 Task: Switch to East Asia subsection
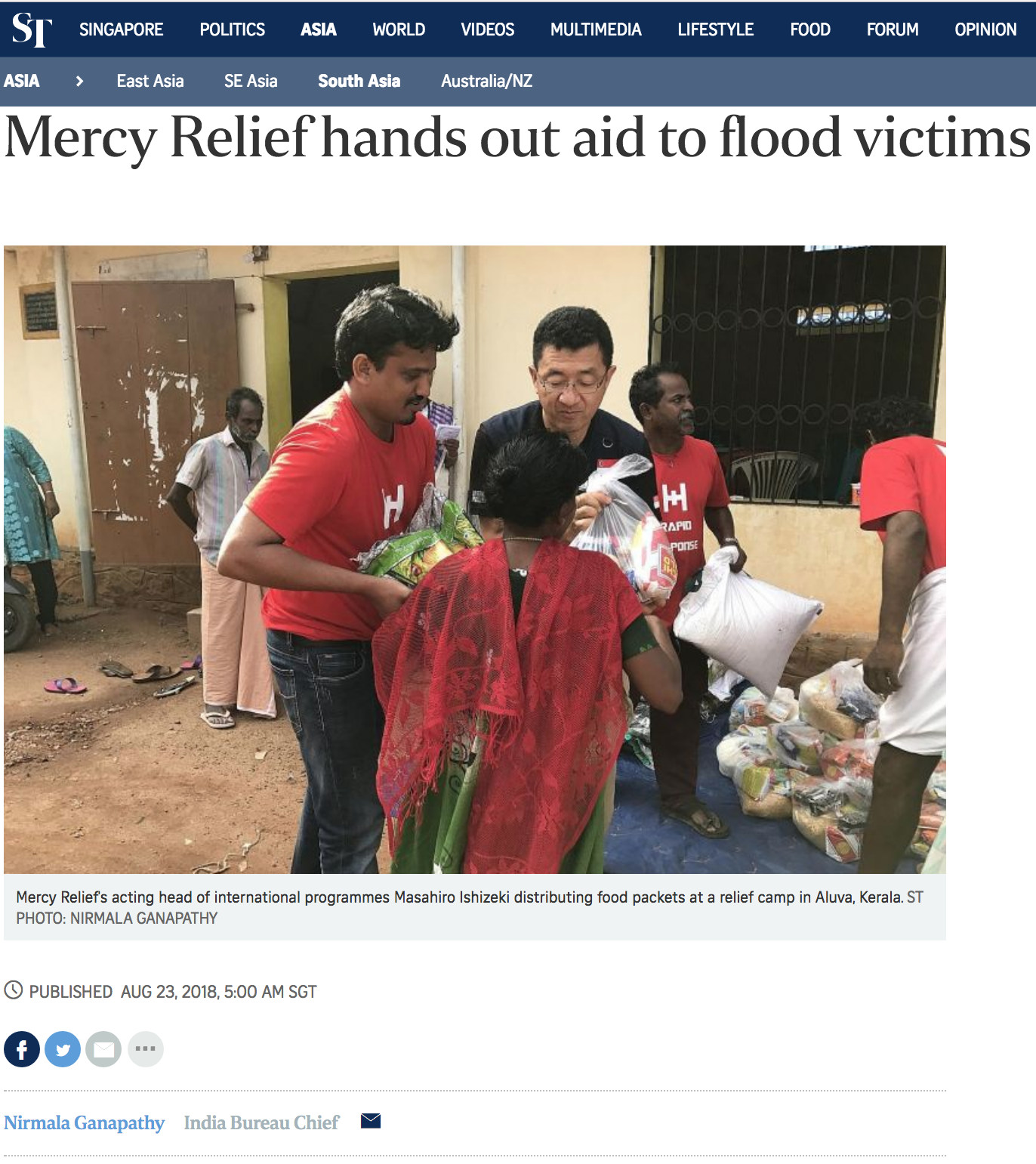tap(150, 81)
